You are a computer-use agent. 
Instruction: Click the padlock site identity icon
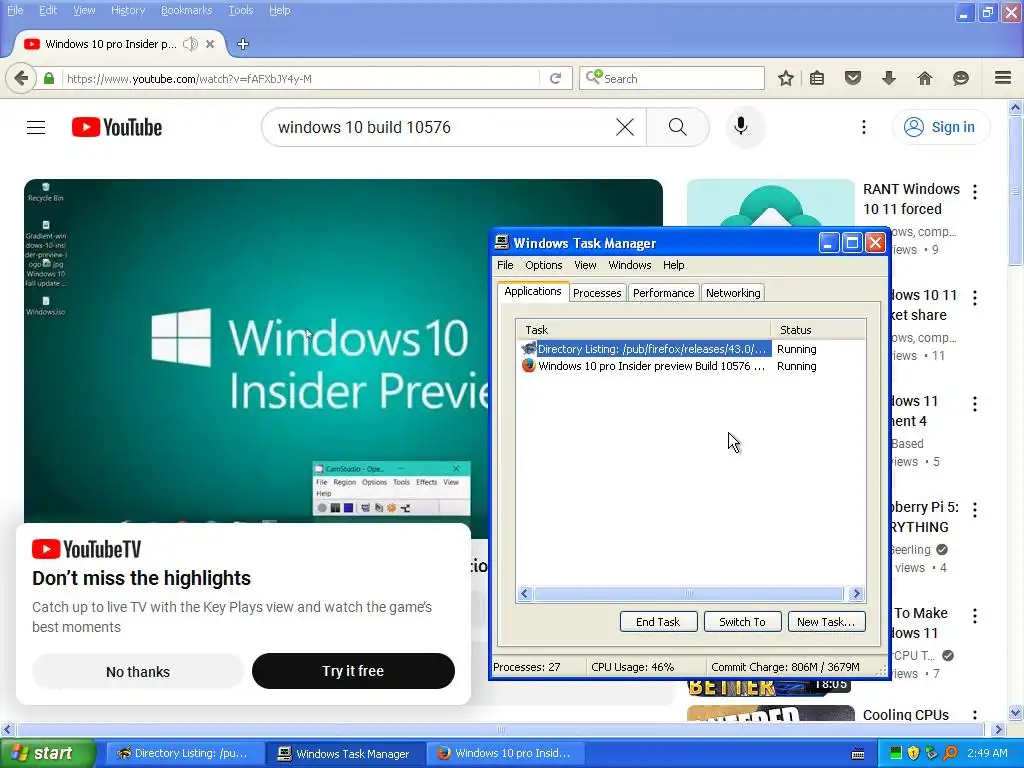coord(49,78)
